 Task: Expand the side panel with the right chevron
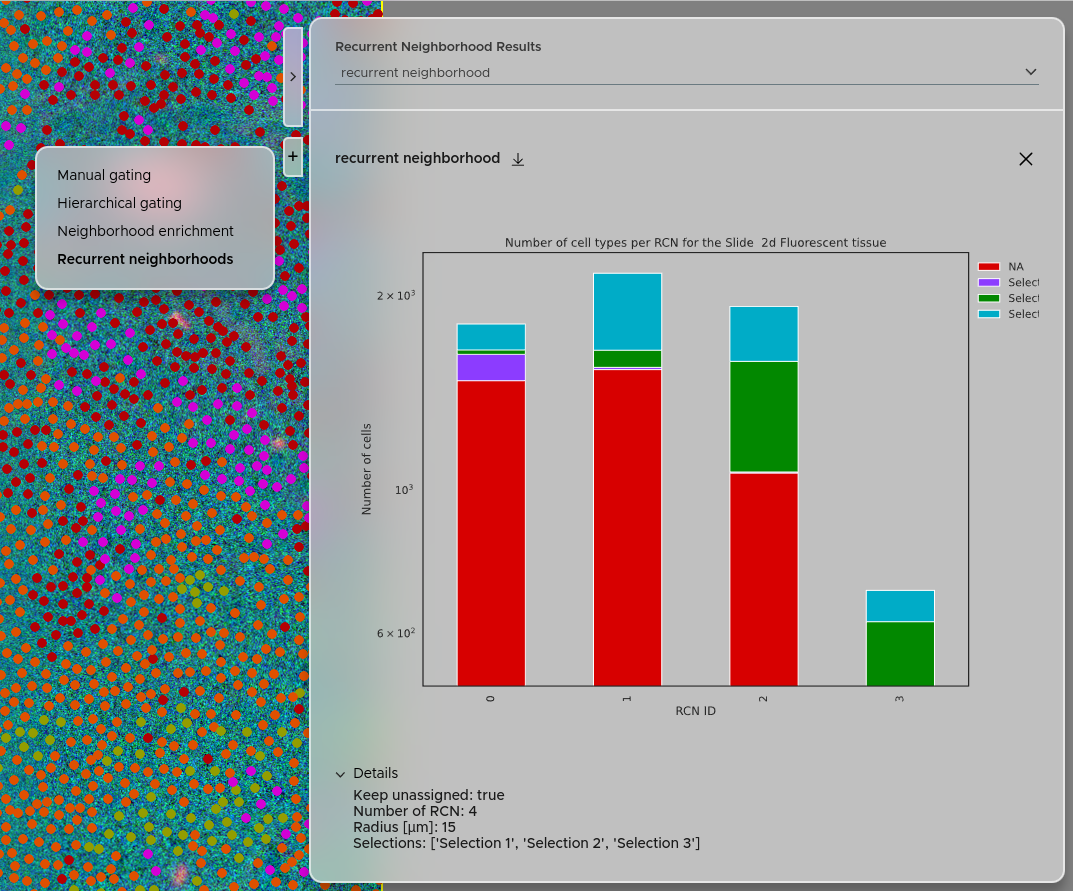pos(293,76)
